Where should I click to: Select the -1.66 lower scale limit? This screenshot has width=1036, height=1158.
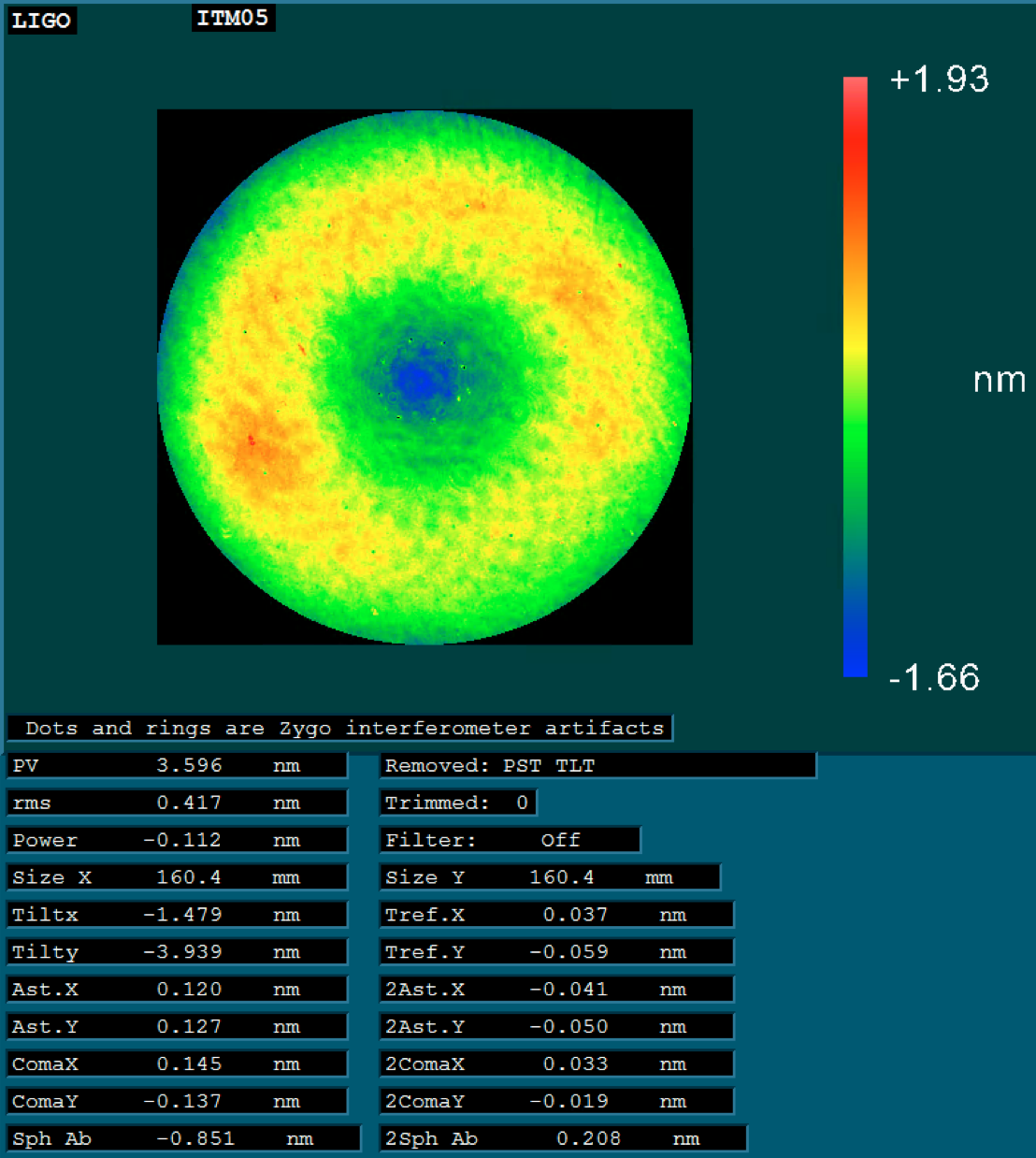pos(934,677)
